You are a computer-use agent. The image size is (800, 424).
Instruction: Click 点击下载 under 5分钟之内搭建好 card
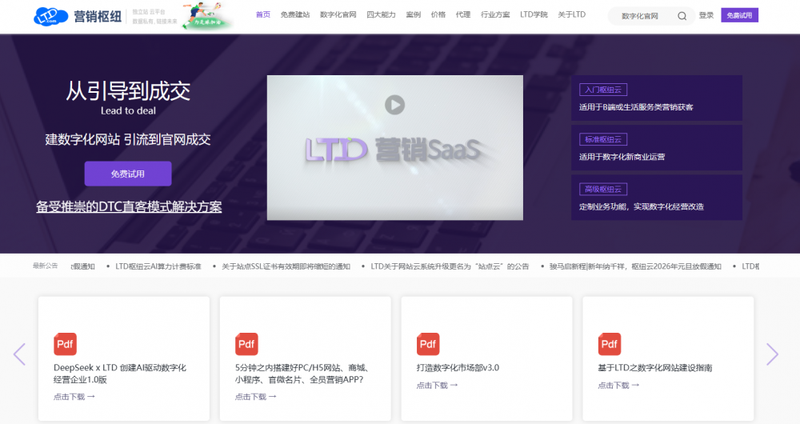pos(256,396)
